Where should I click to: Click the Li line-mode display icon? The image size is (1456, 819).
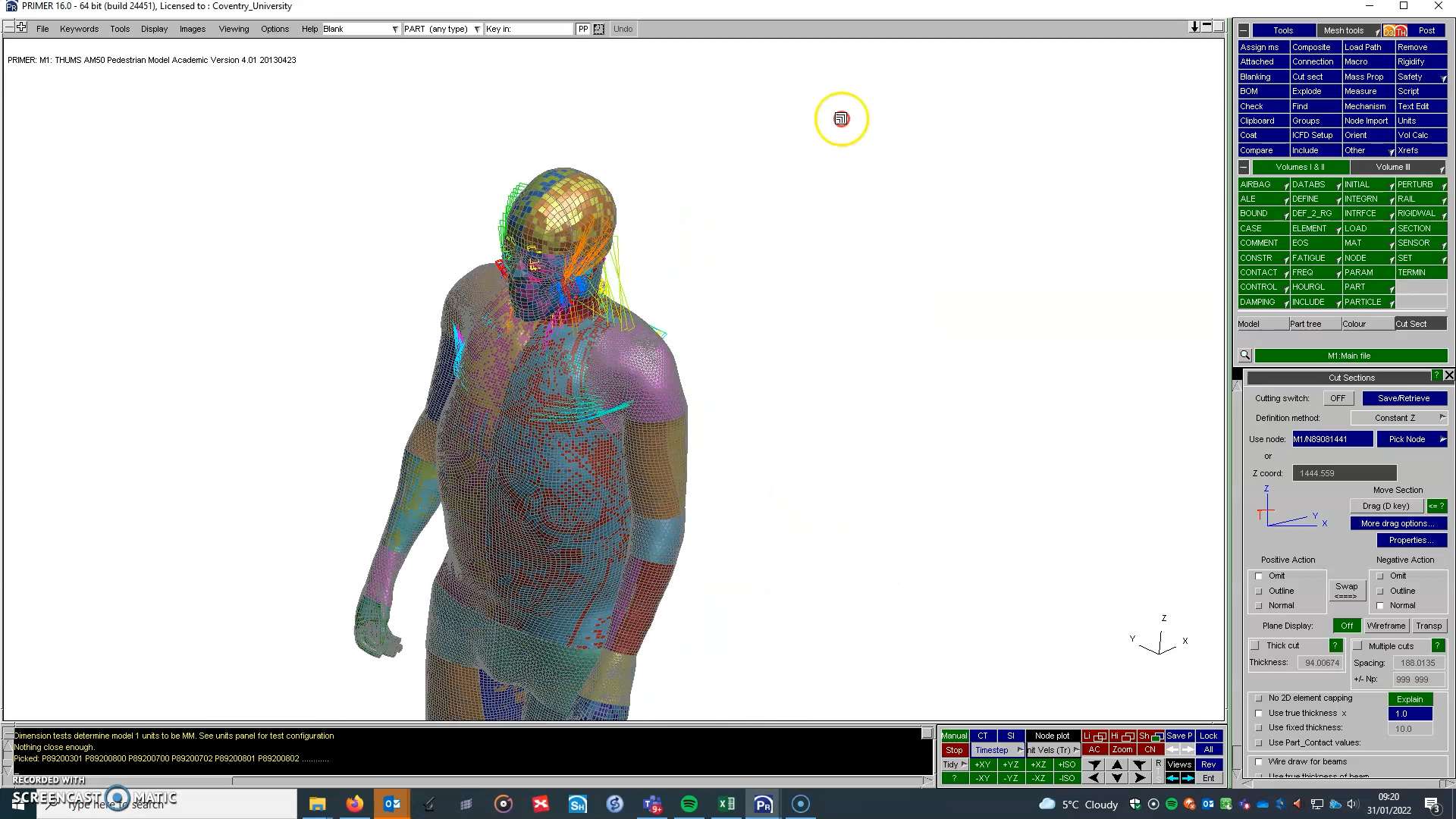[1094, 736]
